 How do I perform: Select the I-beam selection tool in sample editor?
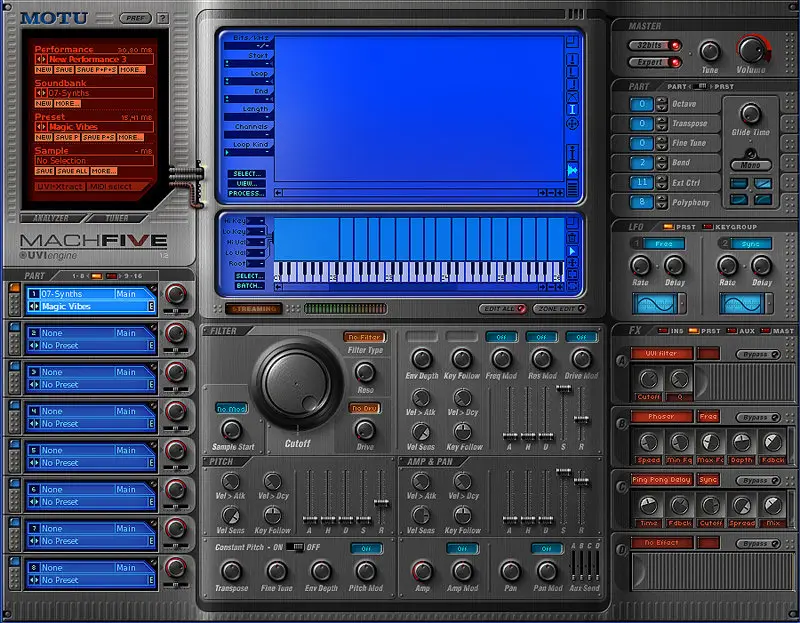point(572,109)
